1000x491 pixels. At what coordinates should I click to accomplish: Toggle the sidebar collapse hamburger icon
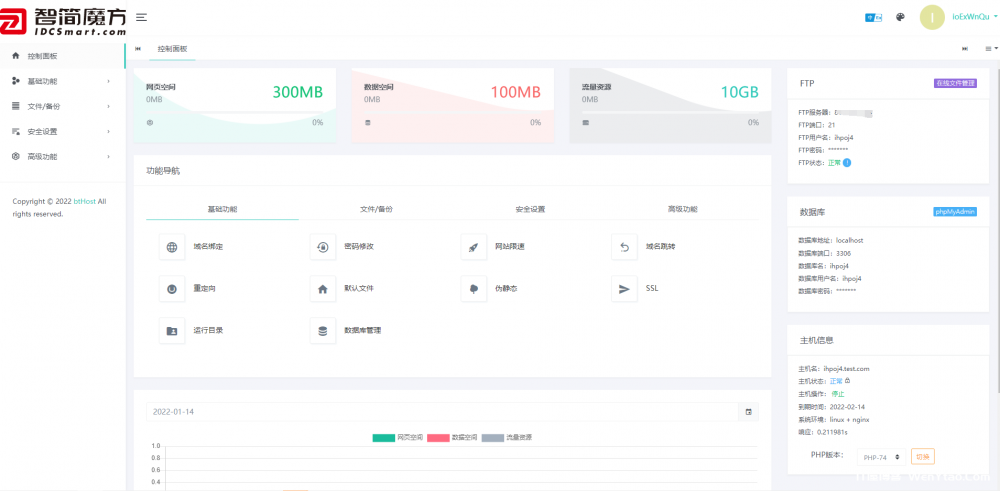[x=141, y=17]
